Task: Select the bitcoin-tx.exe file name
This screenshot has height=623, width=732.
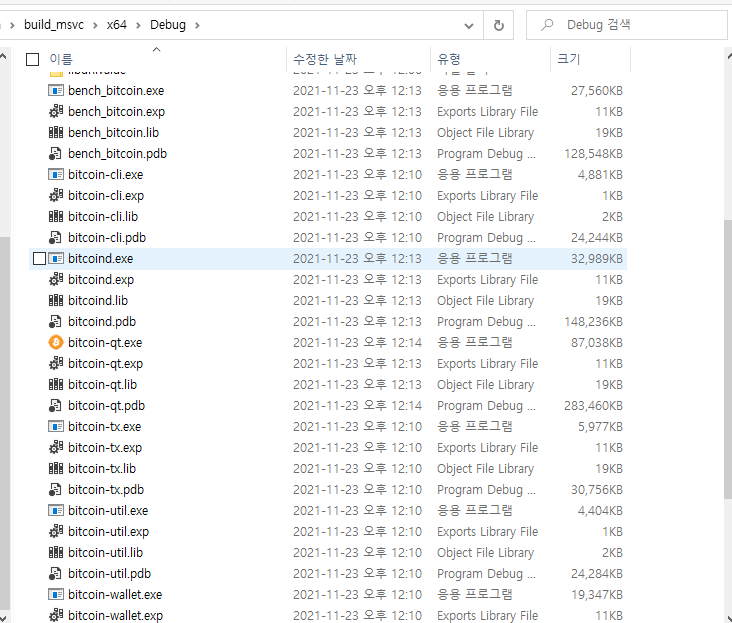Action: (x=105, y=427)
